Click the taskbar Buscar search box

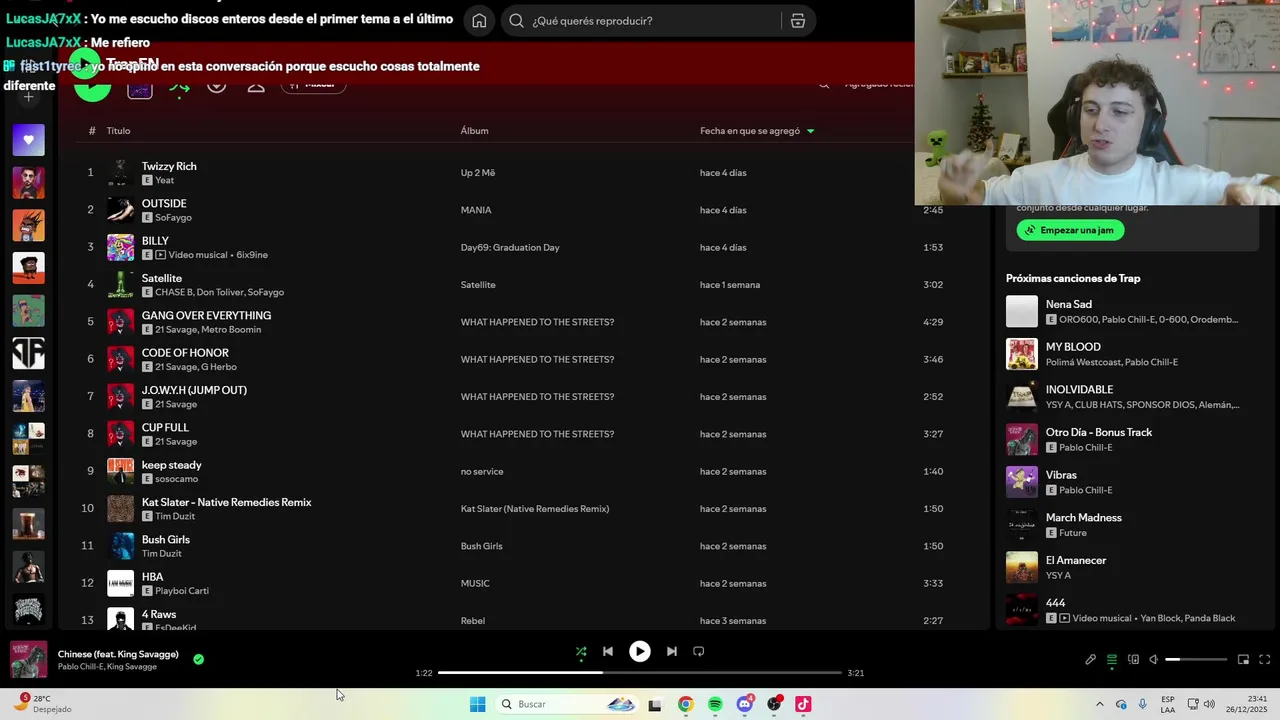pos(568,704)
